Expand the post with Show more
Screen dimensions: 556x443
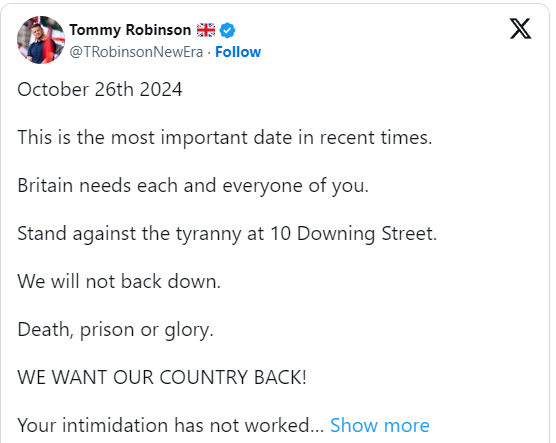pos(380,425)
